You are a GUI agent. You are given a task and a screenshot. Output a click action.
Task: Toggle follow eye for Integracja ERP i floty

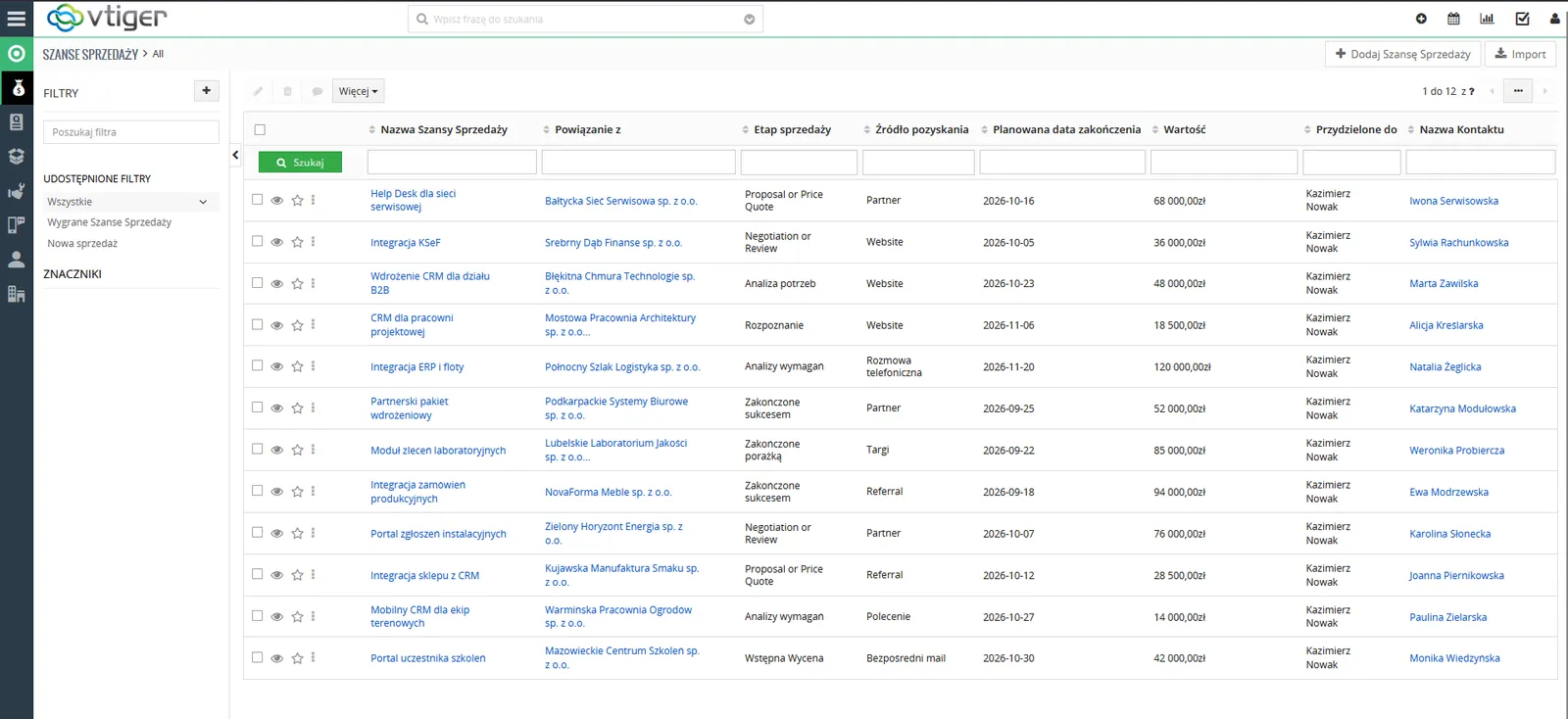(x=277, y=366)
